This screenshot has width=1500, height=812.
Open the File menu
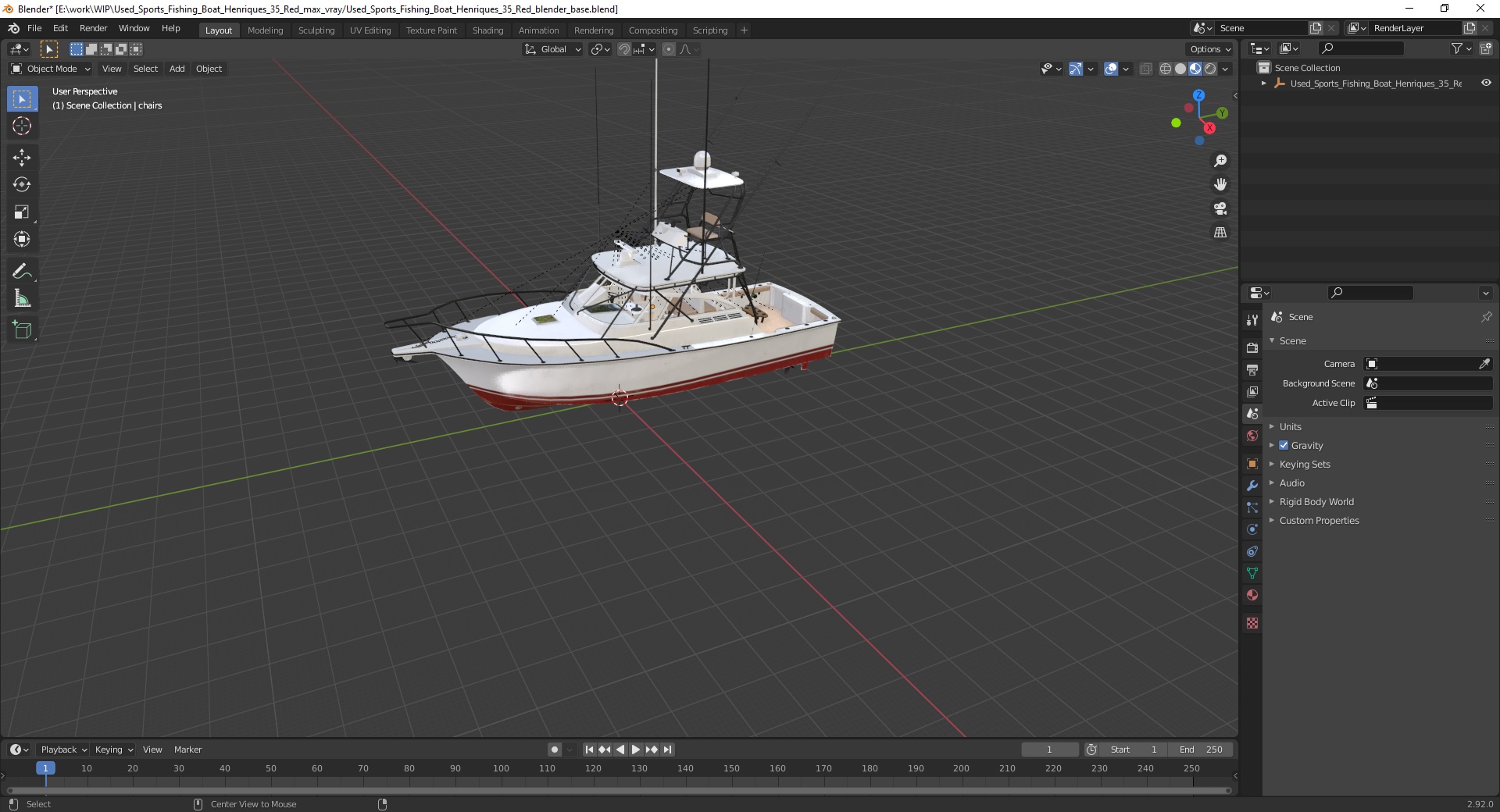[x=34, y=28]
